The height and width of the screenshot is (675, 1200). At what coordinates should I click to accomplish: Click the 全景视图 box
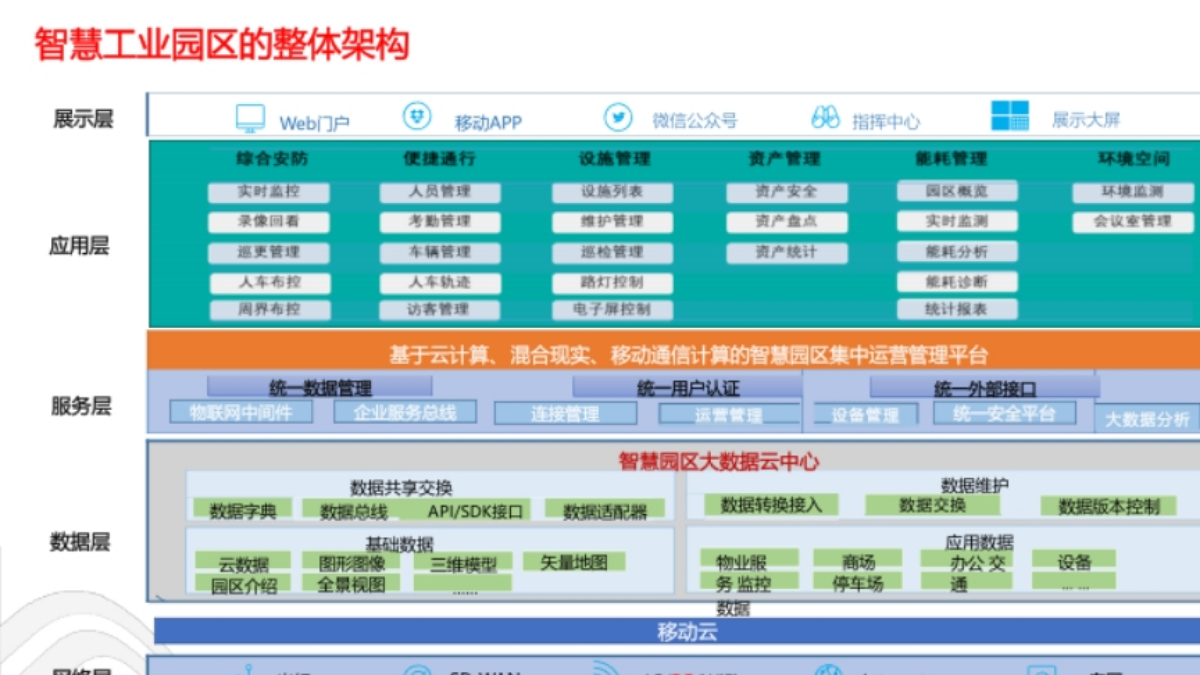350,584
